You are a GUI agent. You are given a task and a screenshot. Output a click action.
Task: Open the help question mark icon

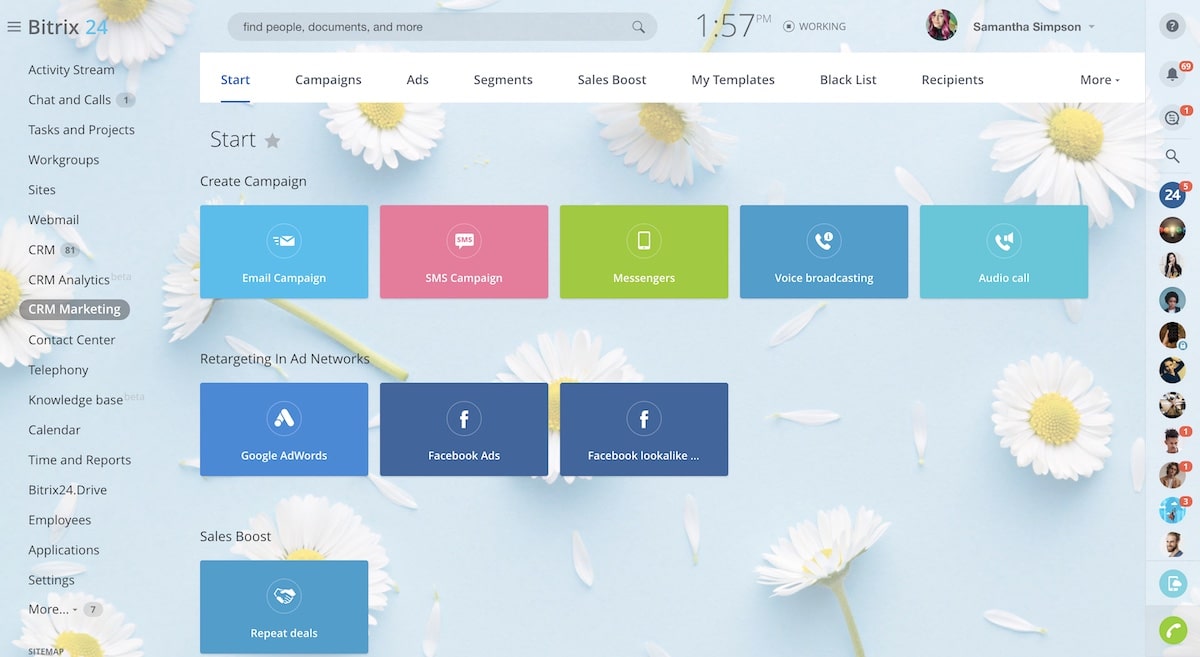coord(1172,27)
